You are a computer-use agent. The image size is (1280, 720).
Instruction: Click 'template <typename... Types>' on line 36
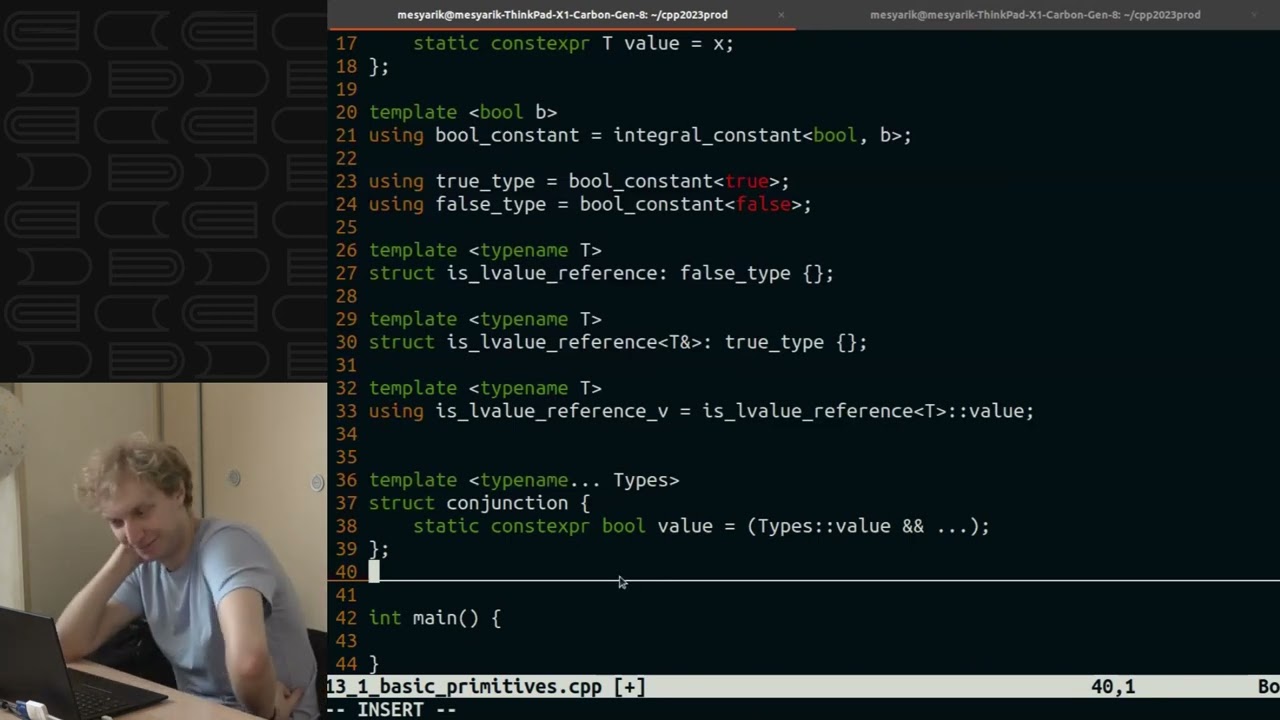[x=524, y=480]
